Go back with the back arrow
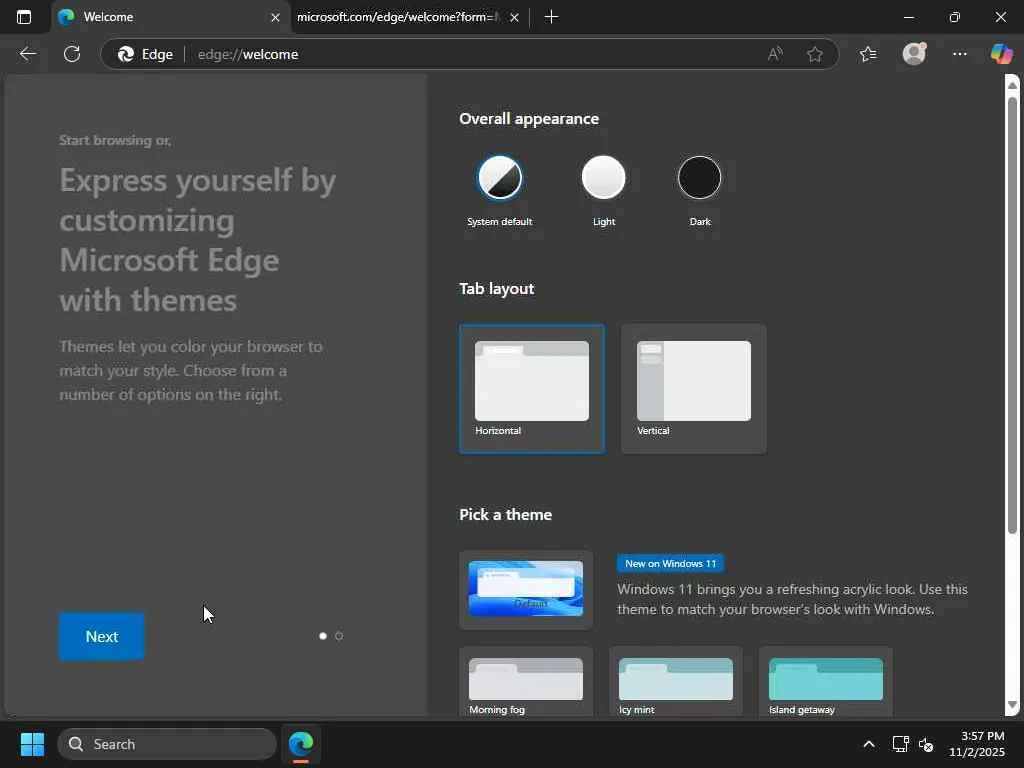The width and height of the screenshot is (1024, 768). point(27,54)
